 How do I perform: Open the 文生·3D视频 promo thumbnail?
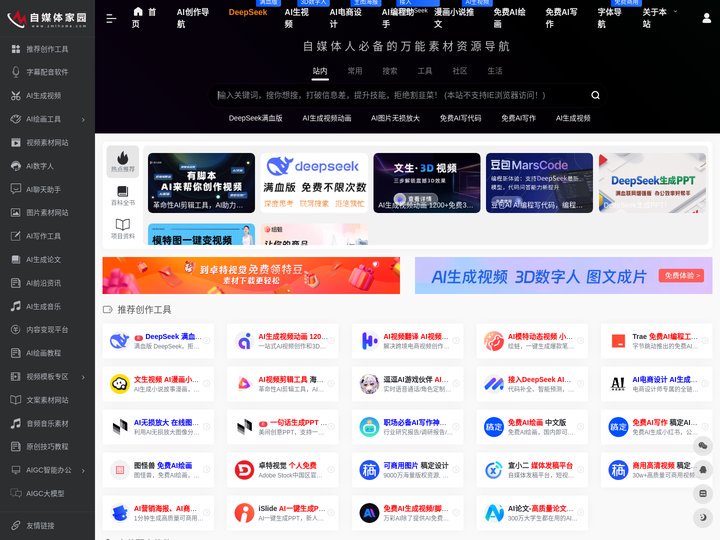point(427,183)
